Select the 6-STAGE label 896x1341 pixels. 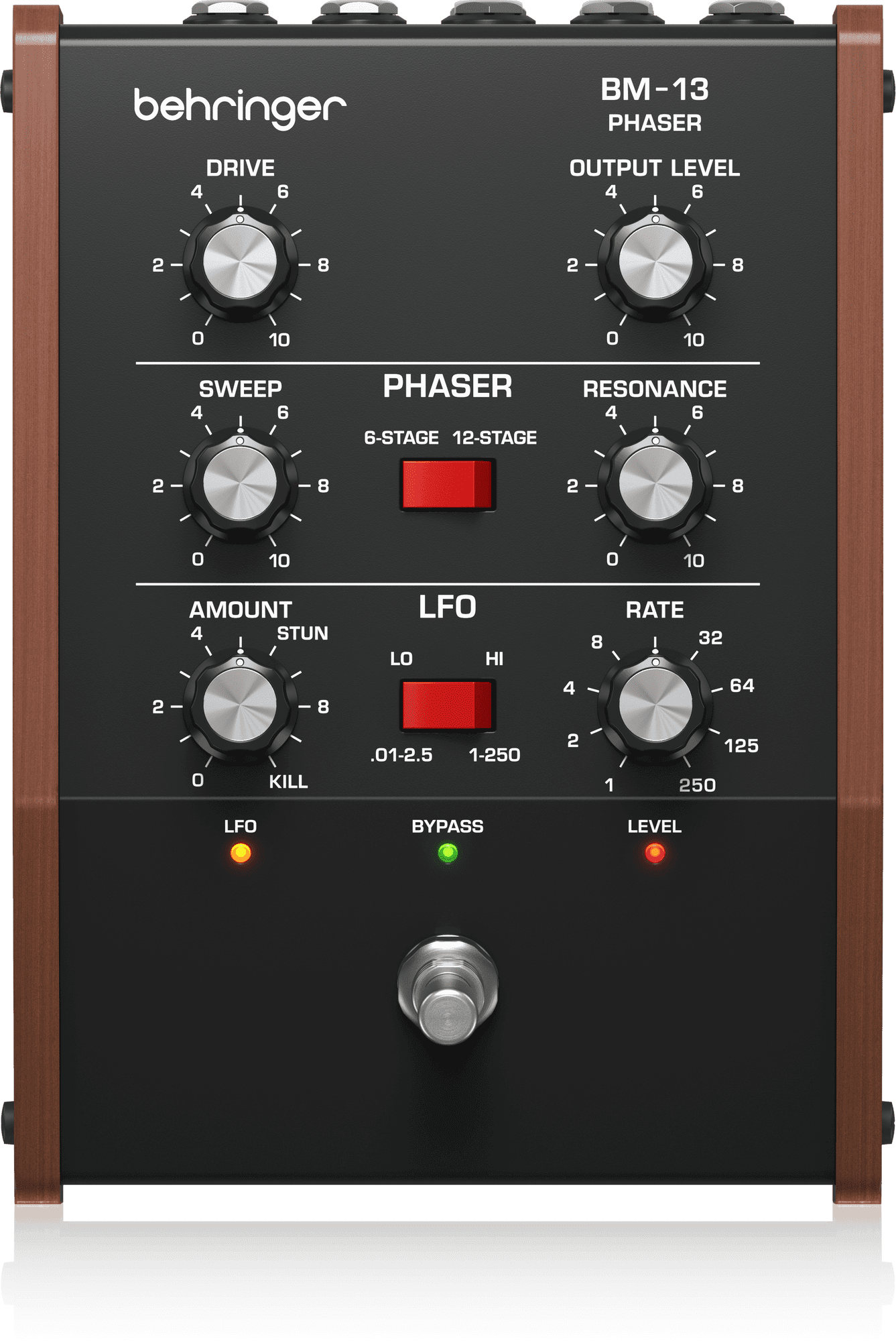pyautogui.click(x=401, y=438)
